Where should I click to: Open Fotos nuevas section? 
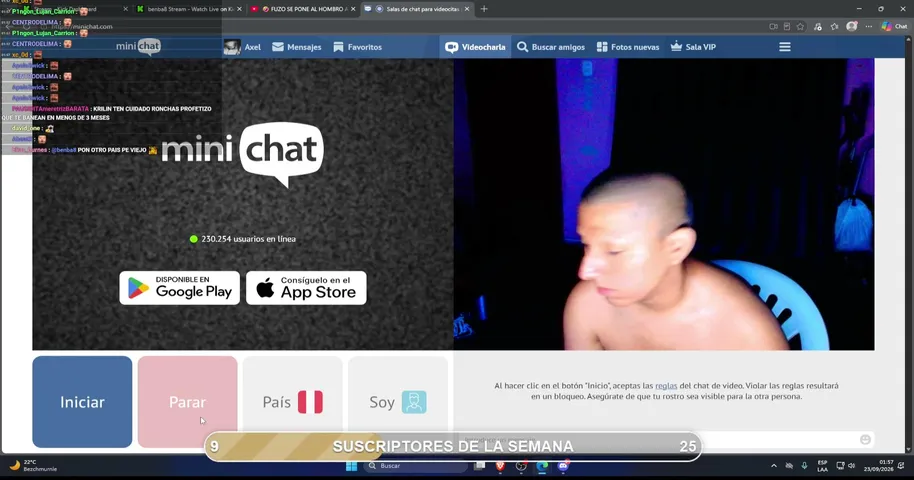point(628,47)
